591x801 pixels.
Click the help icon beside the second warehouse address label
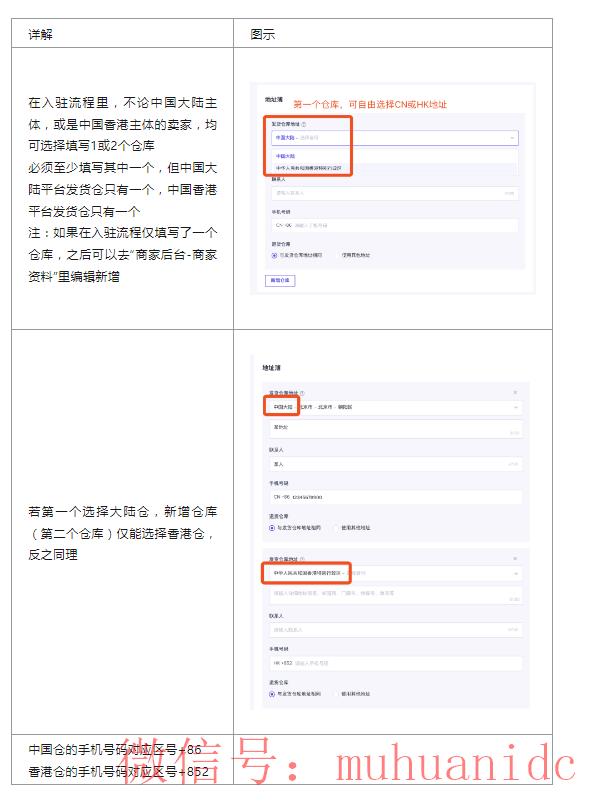[x=302, y=559]
